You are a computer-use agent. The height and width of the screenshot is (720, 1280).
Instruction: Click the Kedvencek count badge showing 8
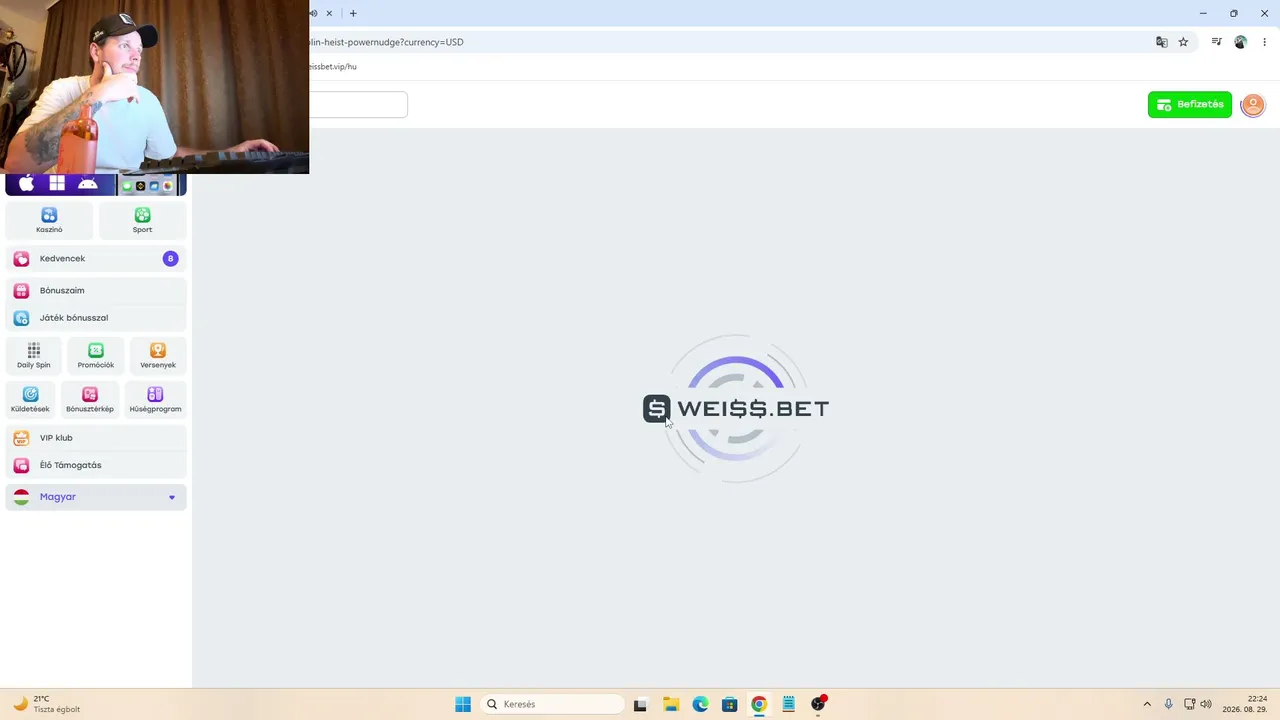pos(170,259)
